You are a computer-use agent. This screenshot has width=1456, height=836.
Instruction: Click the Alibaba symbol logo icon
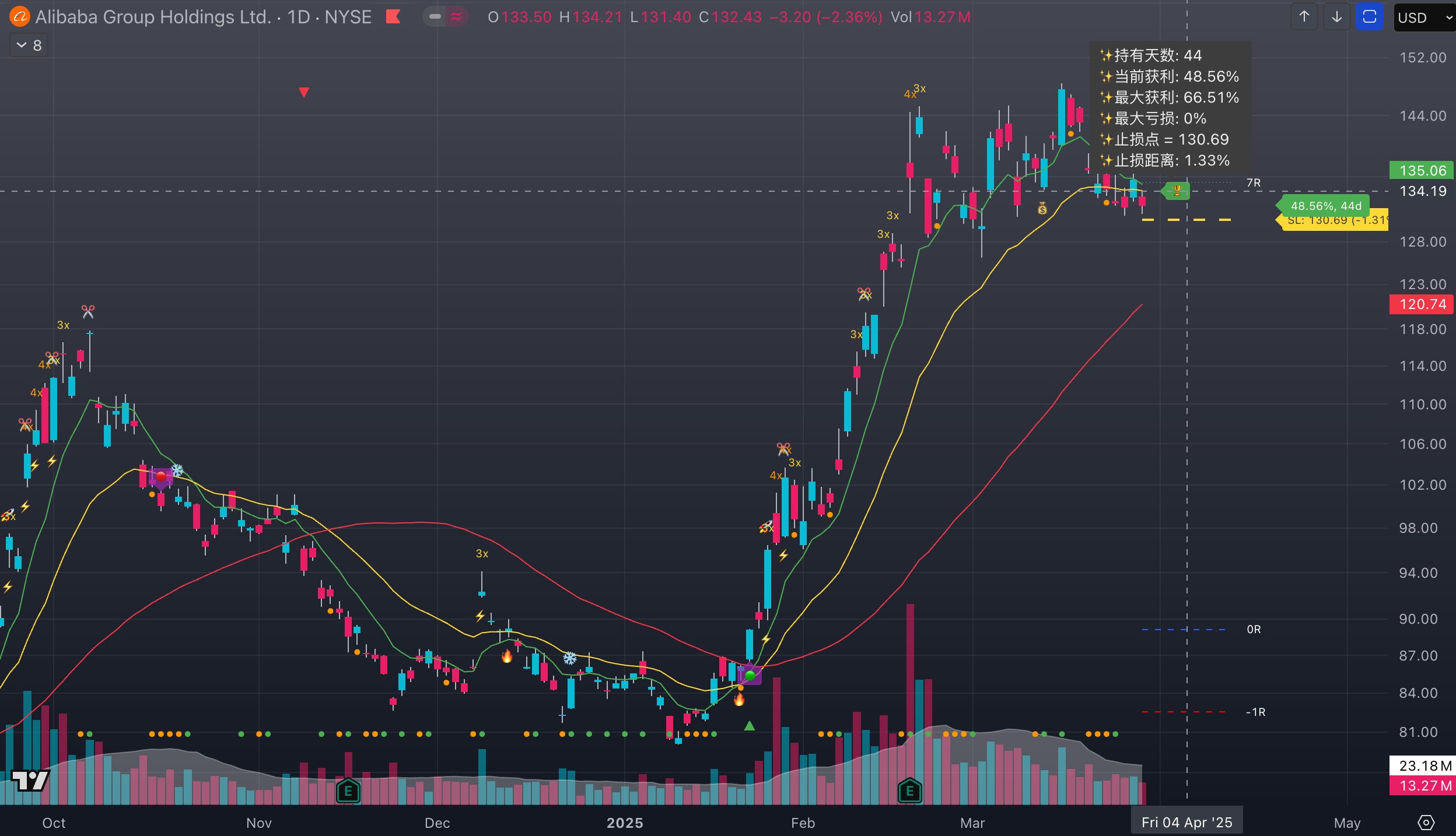pyautogui.click(x=19, y=17)
